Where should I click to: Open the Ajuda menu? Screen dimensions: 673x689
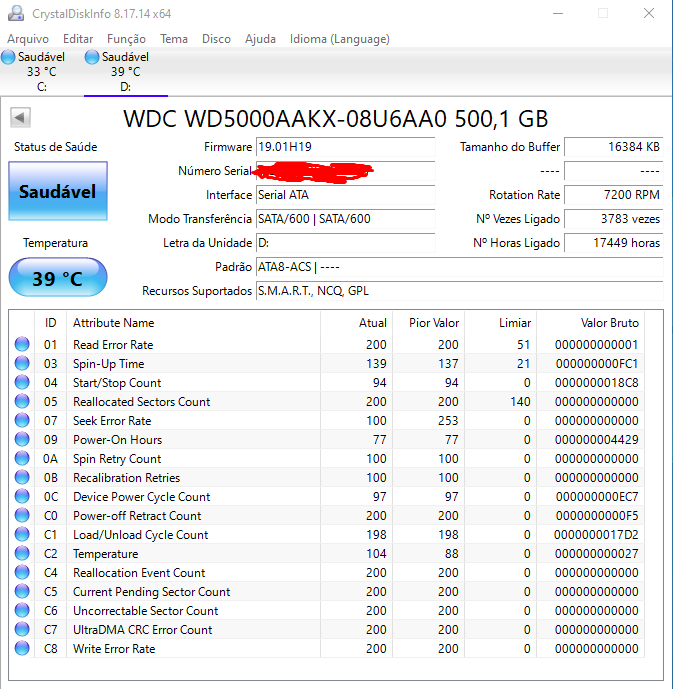260,39
